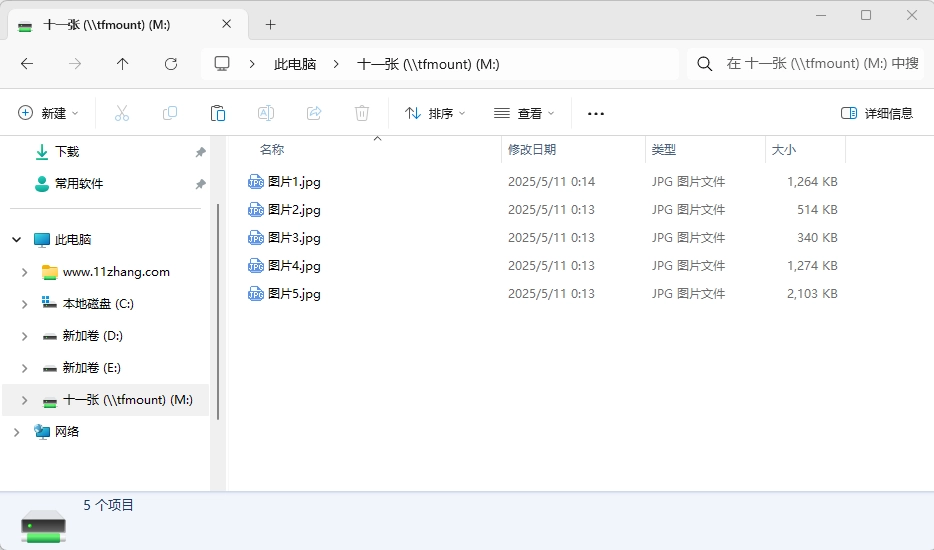Click the Delete trash icon
Screen dimensions: 934x550
tap(362, 113)
